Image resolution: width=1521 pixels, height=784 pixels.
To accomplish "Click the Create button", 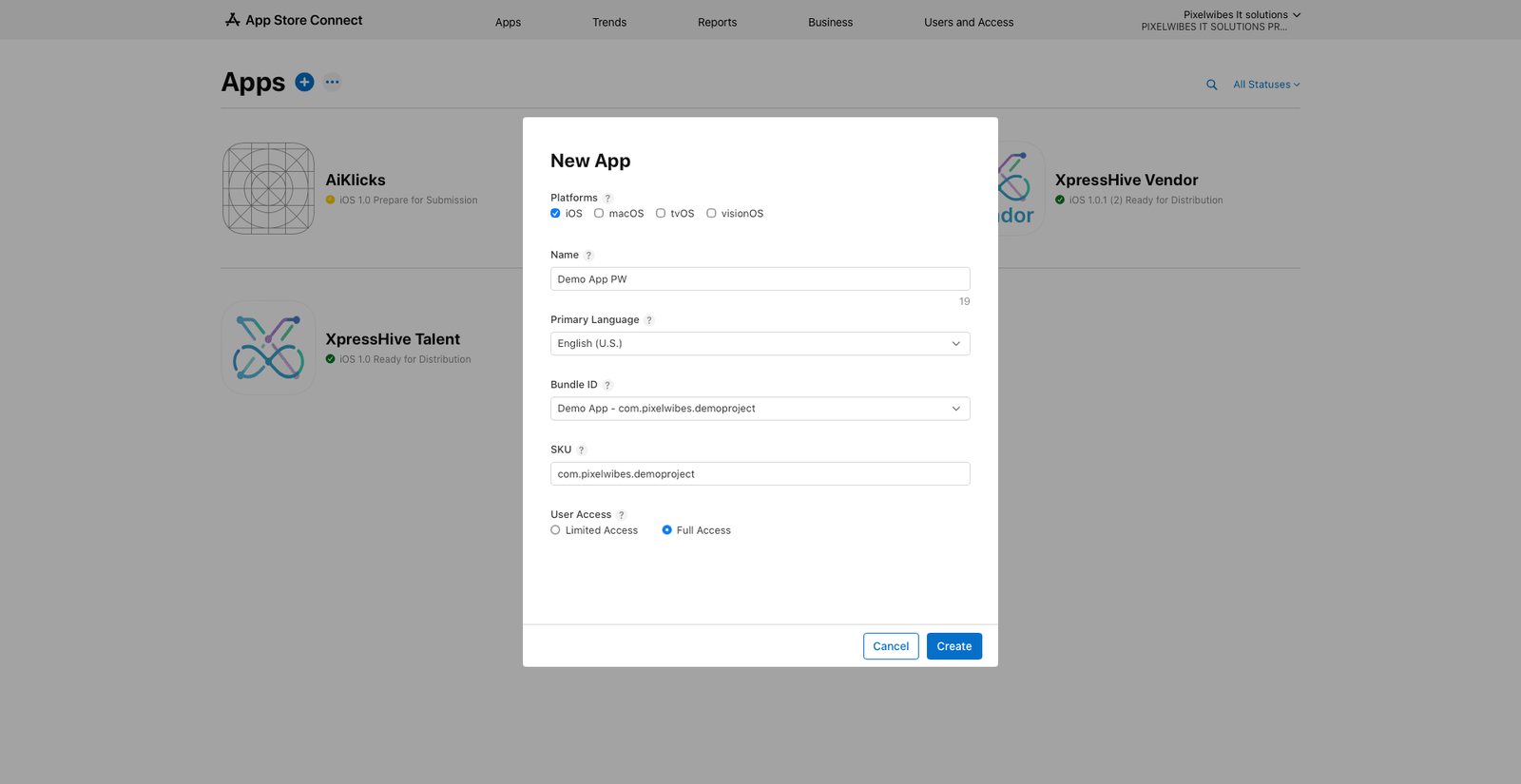I will pos(954,646).
